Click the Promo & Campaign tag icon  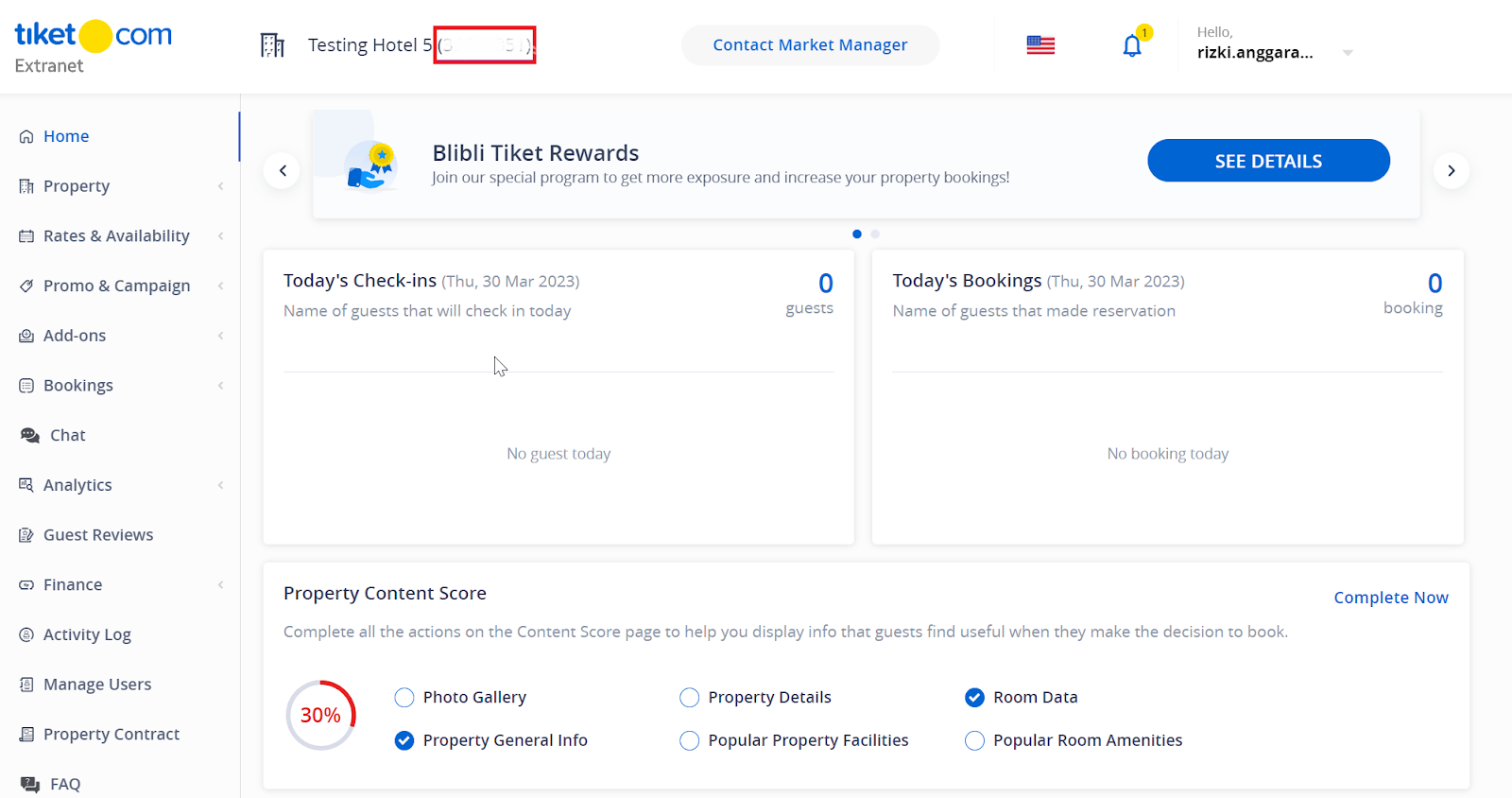click(x=26, y=286)
